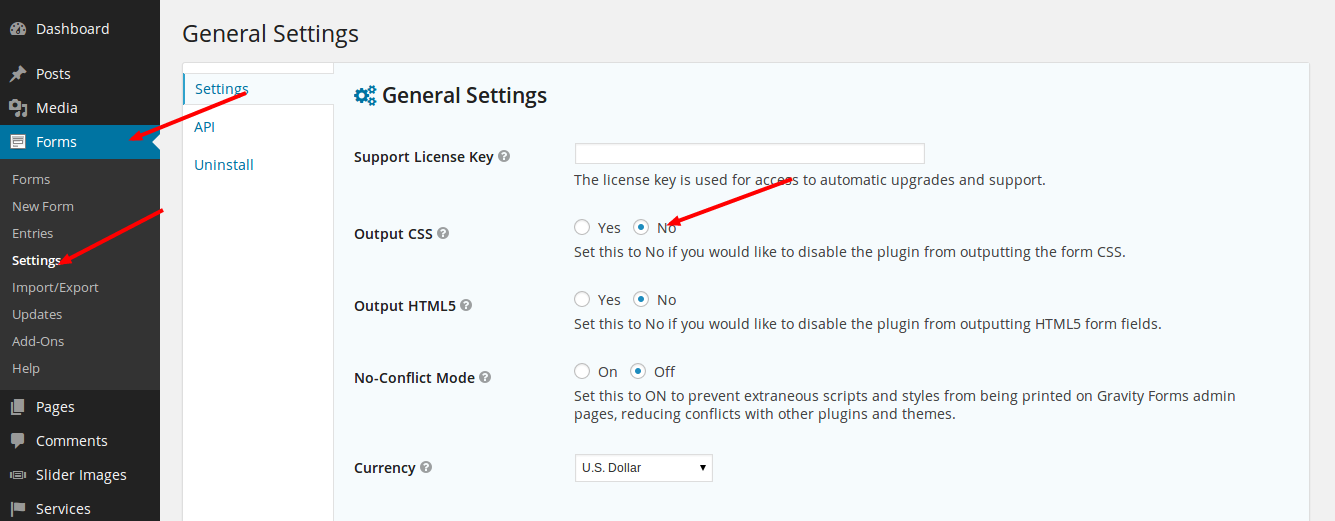The height and width of the screenshot is (521, 1335).
Task: Click the help icon next to Currency
Action: pyautogui.click(x=426, y=468)
